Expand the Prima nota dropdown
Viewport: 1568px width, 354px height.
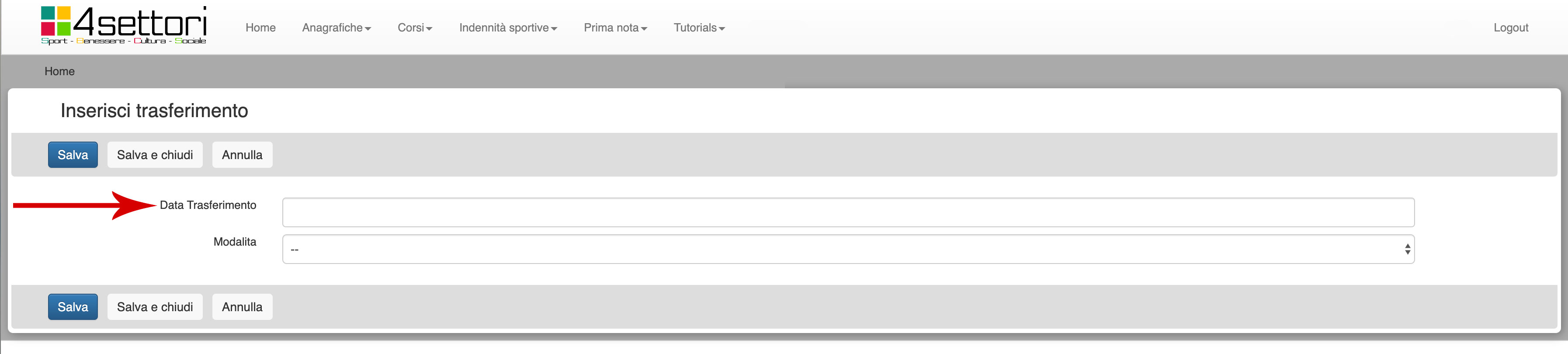coord(615,28)
